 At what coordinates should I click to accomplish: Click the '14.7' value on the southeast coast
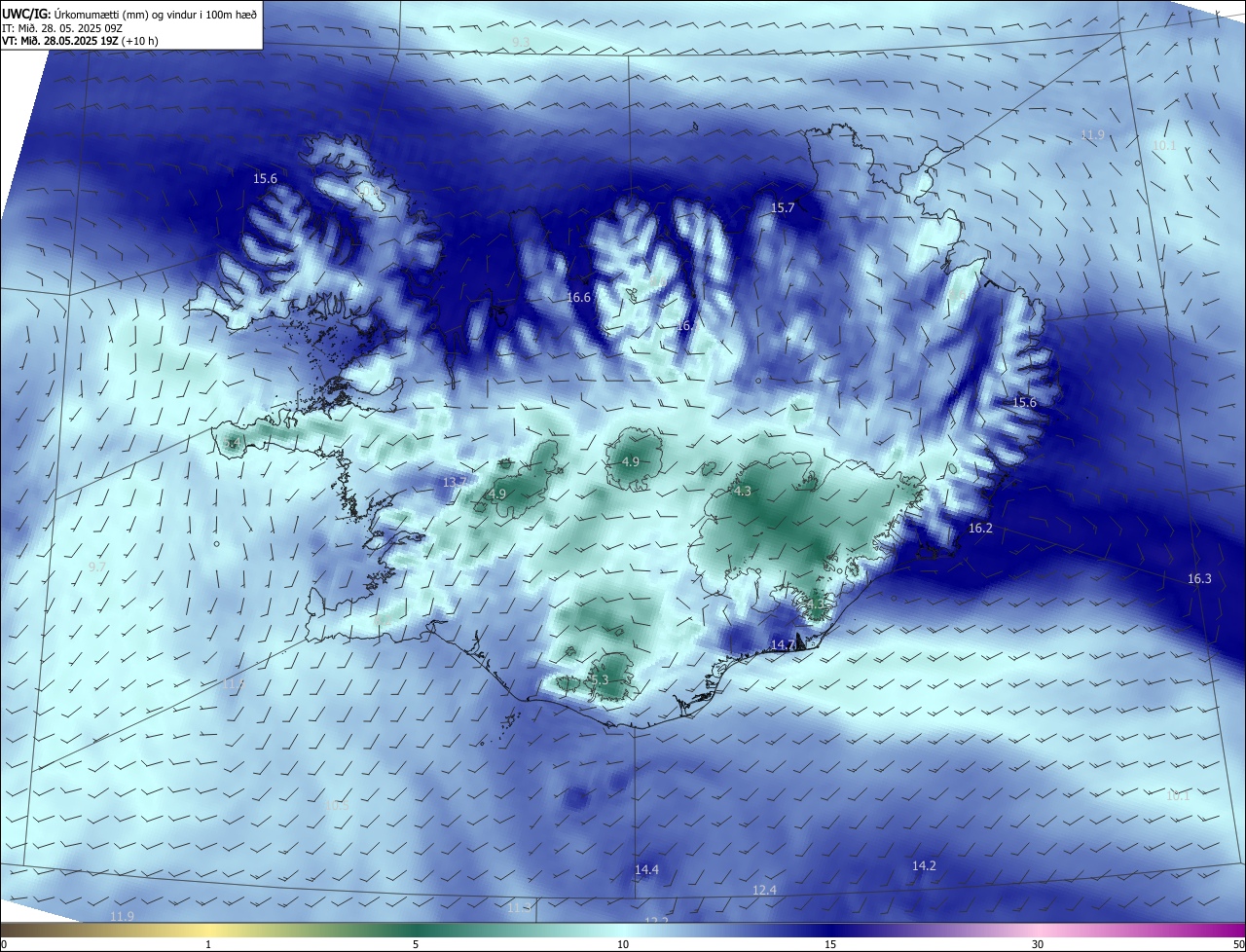click(x=783, y=644)
